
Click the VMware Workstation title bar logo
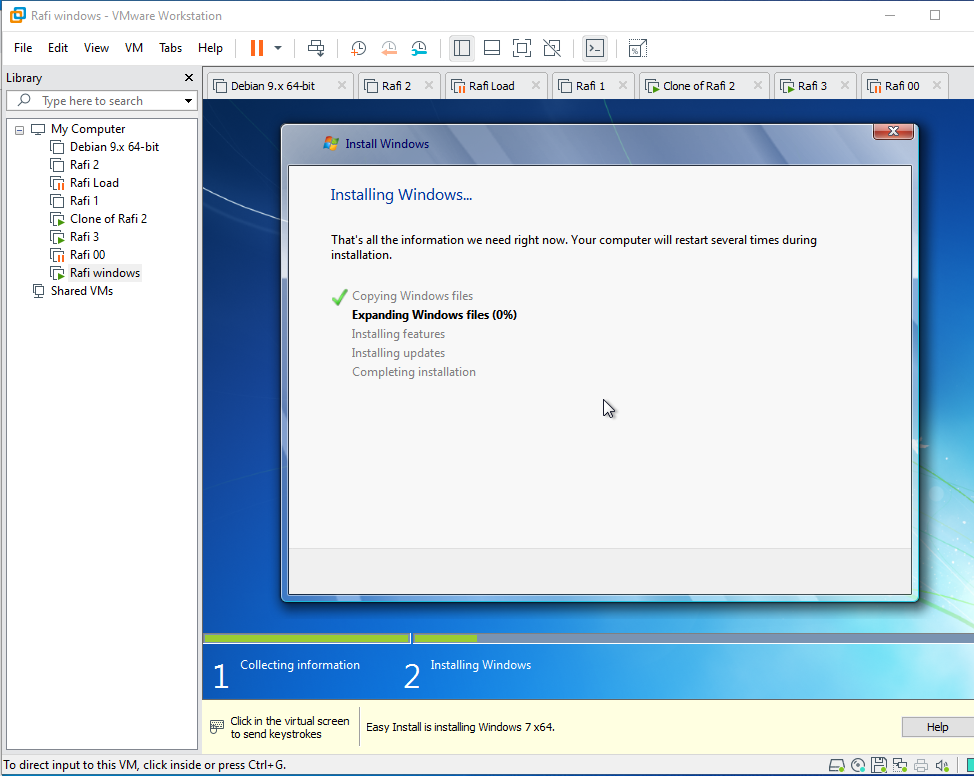point(18,15)
